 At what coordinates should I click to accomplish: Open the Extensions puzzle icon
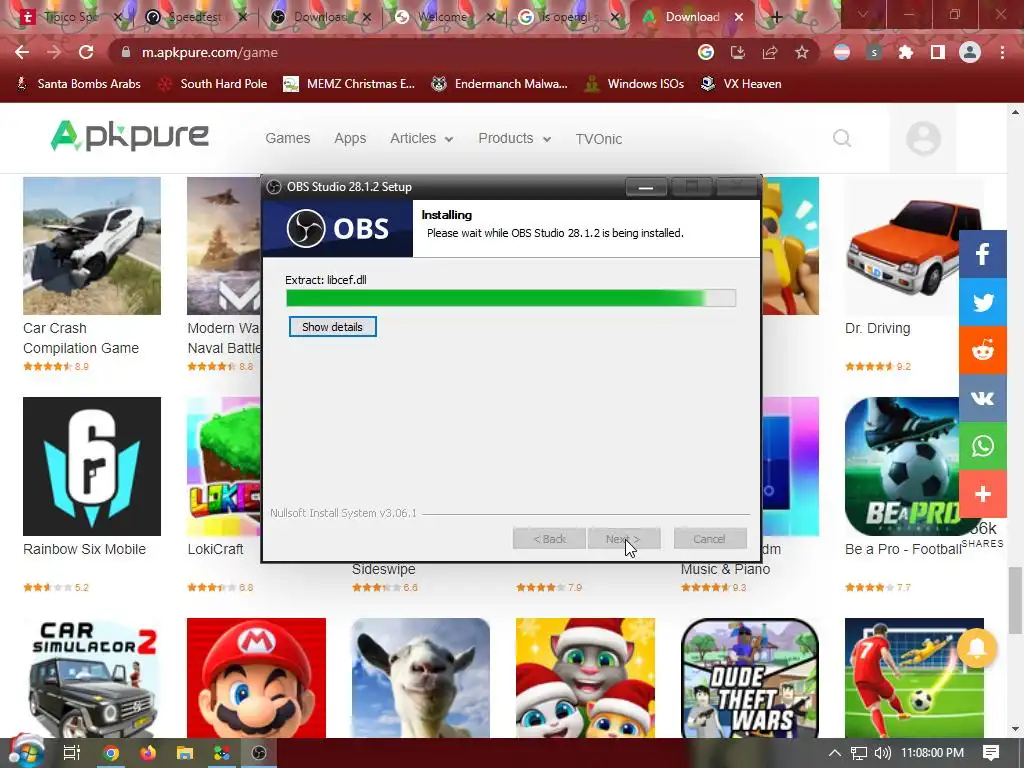click(906, 52)
